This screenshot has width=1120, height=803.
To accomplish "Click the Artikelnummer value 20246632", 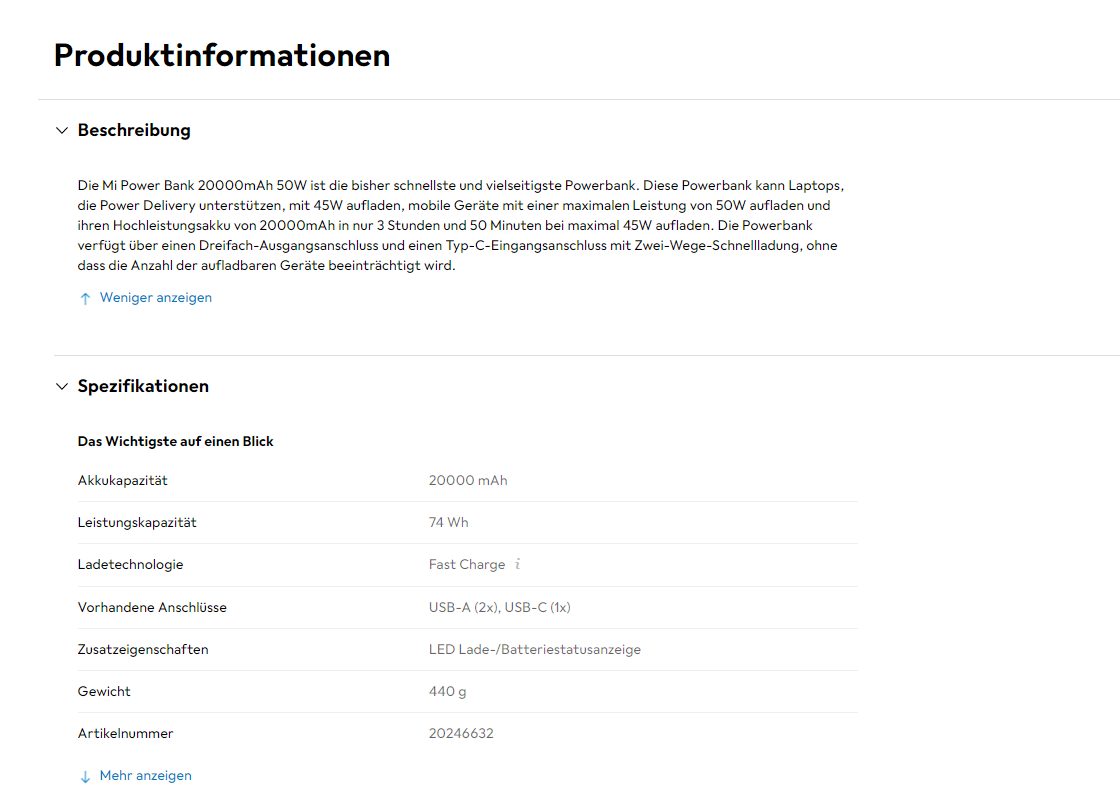I will 461,733.
